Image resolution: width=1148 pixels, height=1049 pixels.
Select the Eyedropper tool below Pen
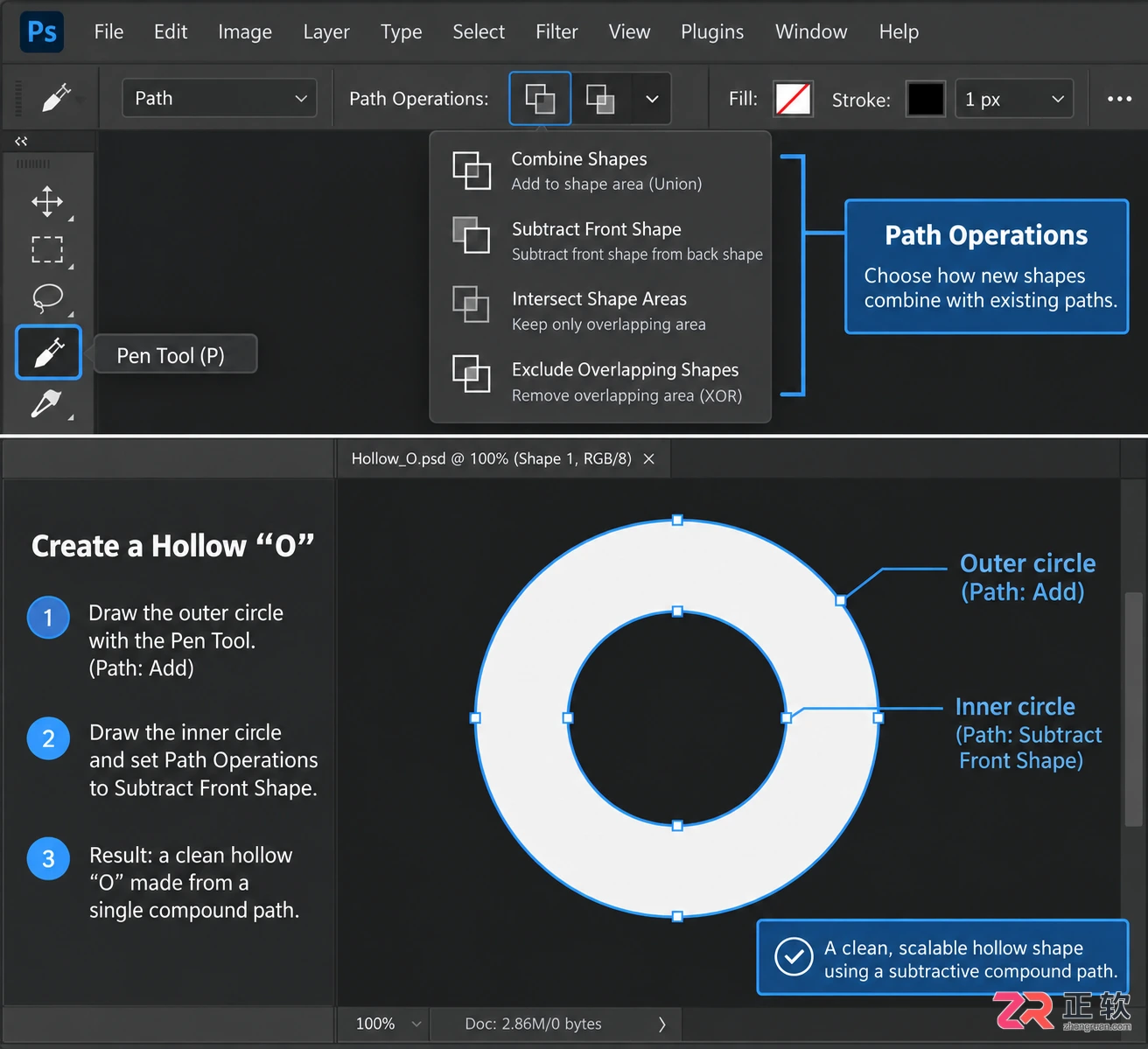coord(47,403)
